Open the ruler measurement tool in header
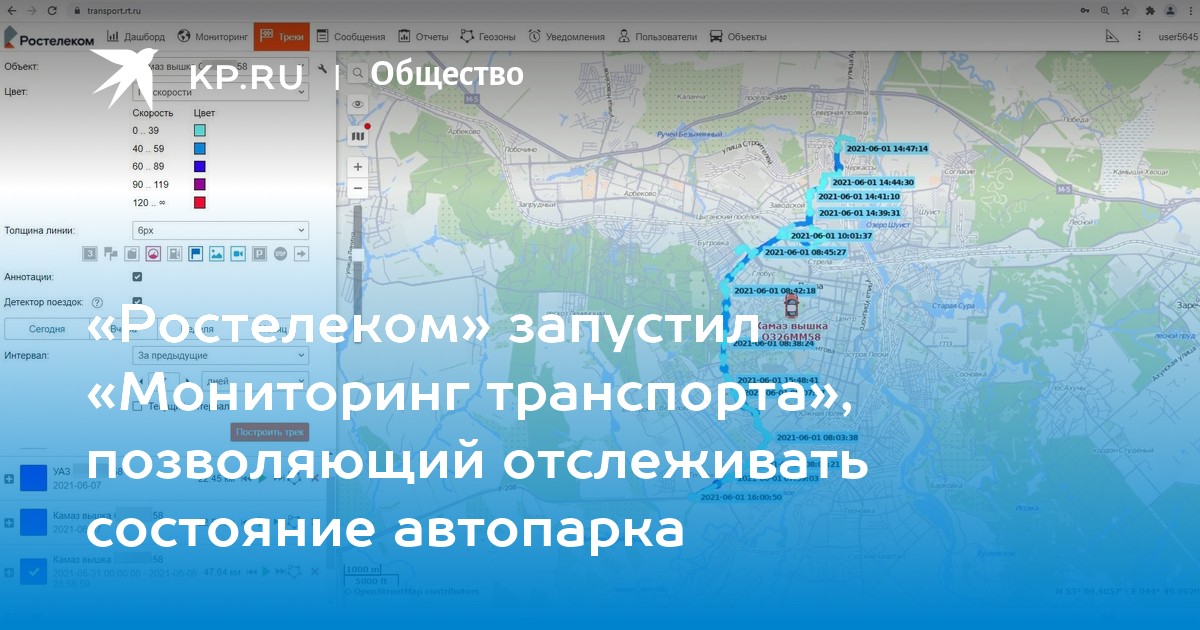Screen dimensions: 1200x630 pyautogui.click(x=1113, y=37)
